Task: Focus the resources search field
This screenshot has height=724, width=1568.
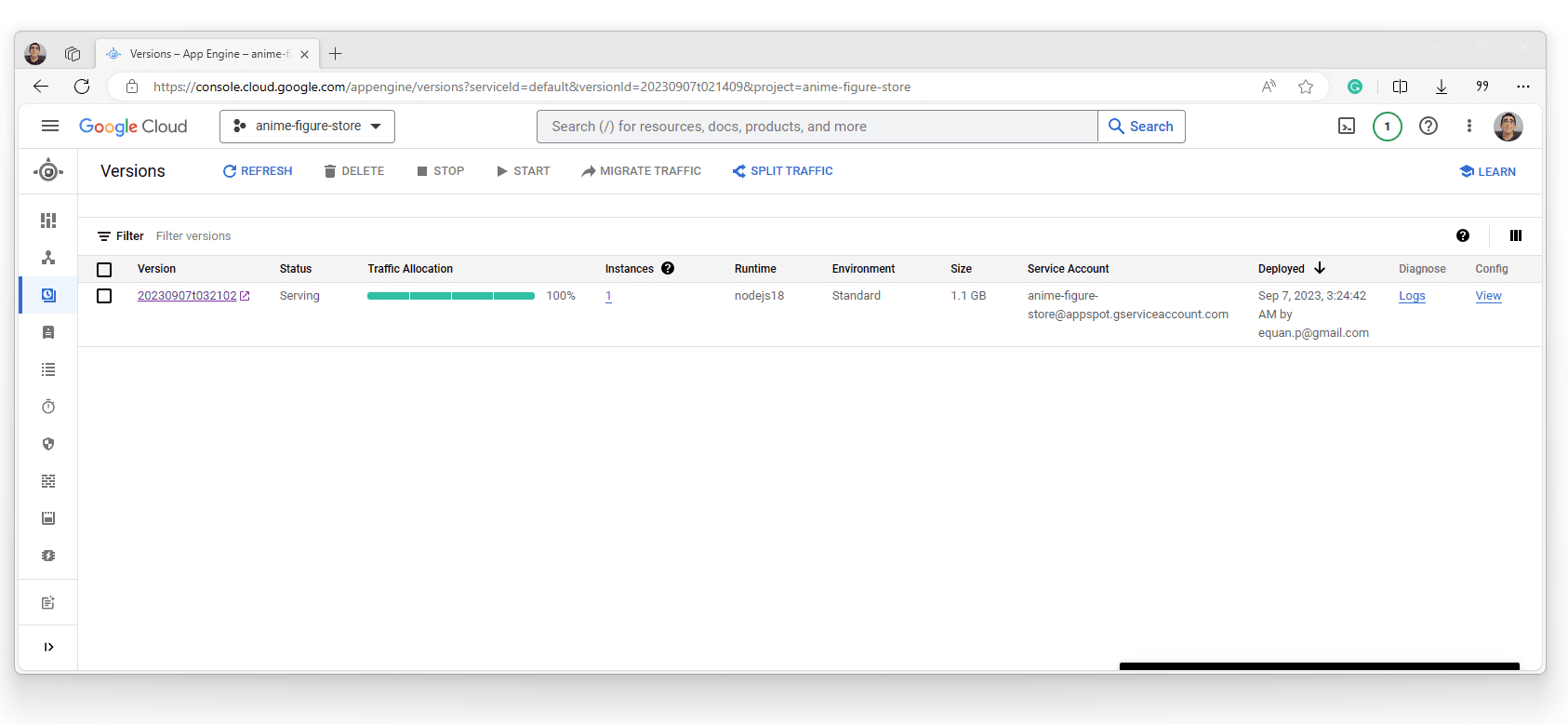Action: point(817,127)
